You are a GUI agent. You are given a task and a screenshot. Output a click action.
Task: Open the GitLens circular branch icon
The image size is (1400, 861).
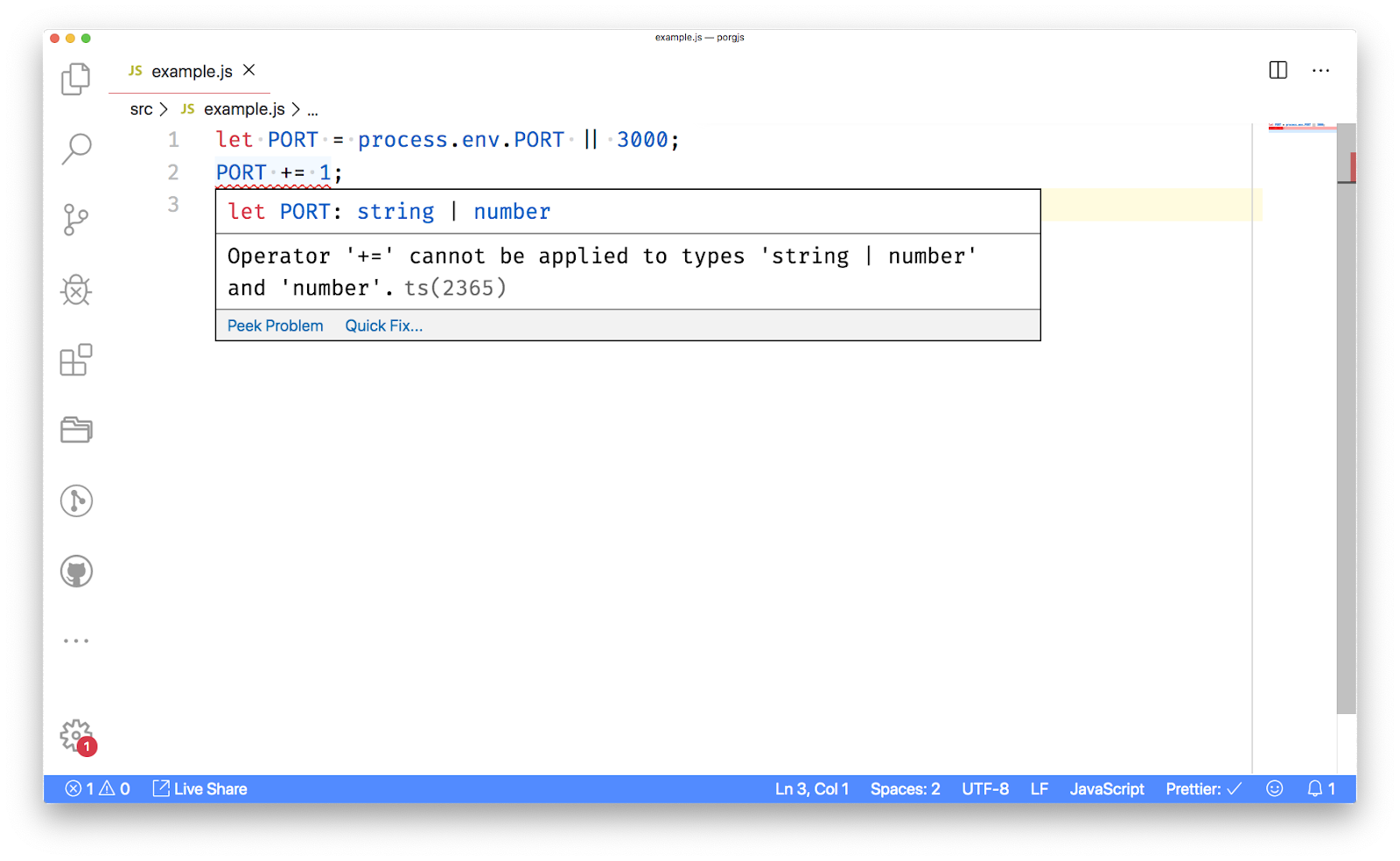click(x=76, y=500)
